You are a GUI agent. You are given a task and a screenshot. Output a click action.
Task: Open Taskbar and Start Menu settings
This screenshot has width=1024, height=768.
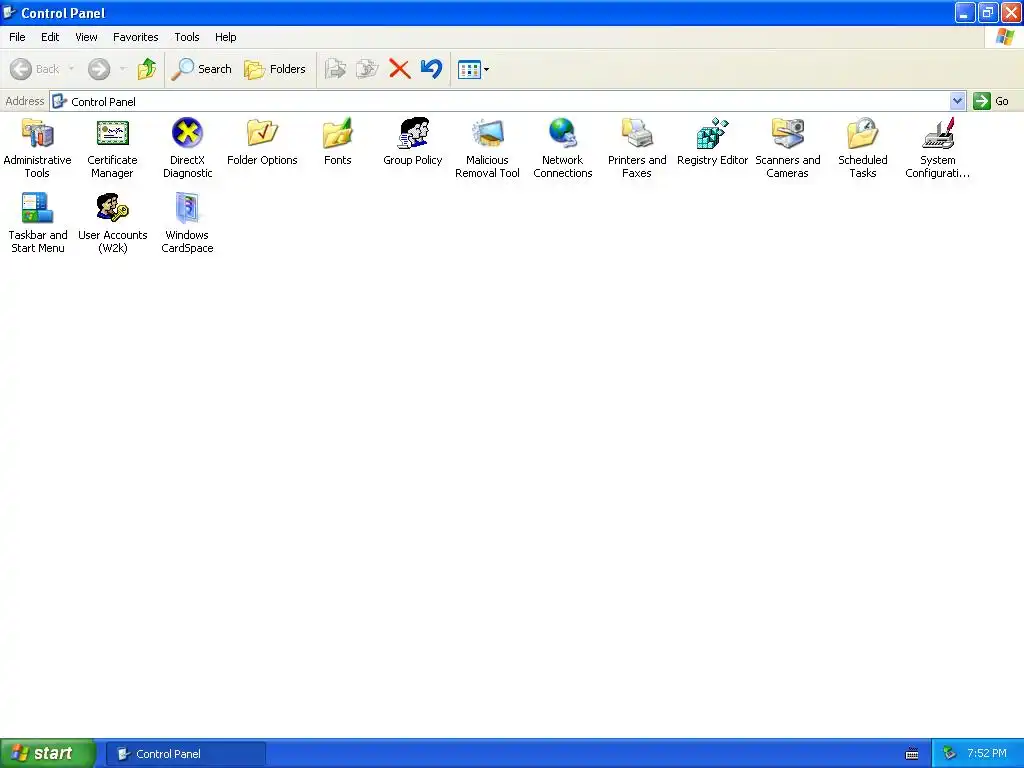37,223
